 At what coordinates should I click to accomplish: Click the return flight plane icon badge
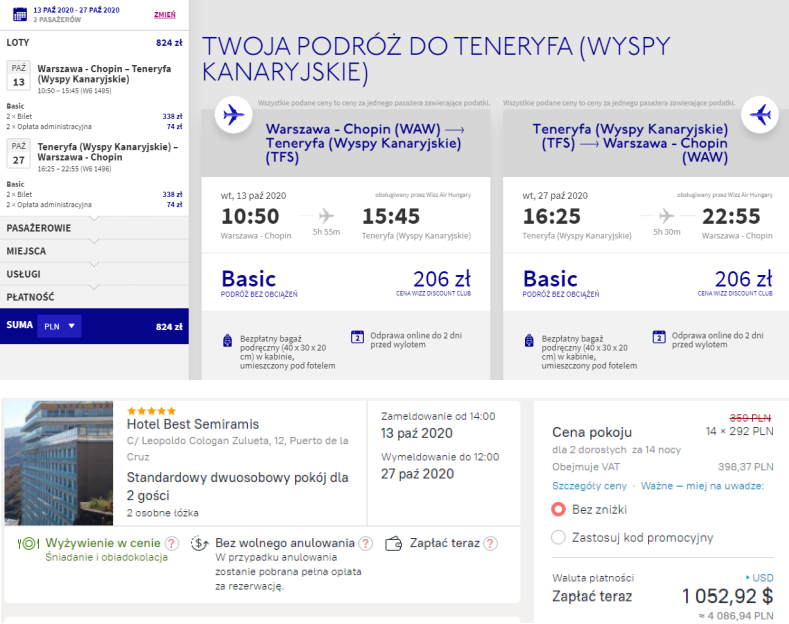pos(760,115)
